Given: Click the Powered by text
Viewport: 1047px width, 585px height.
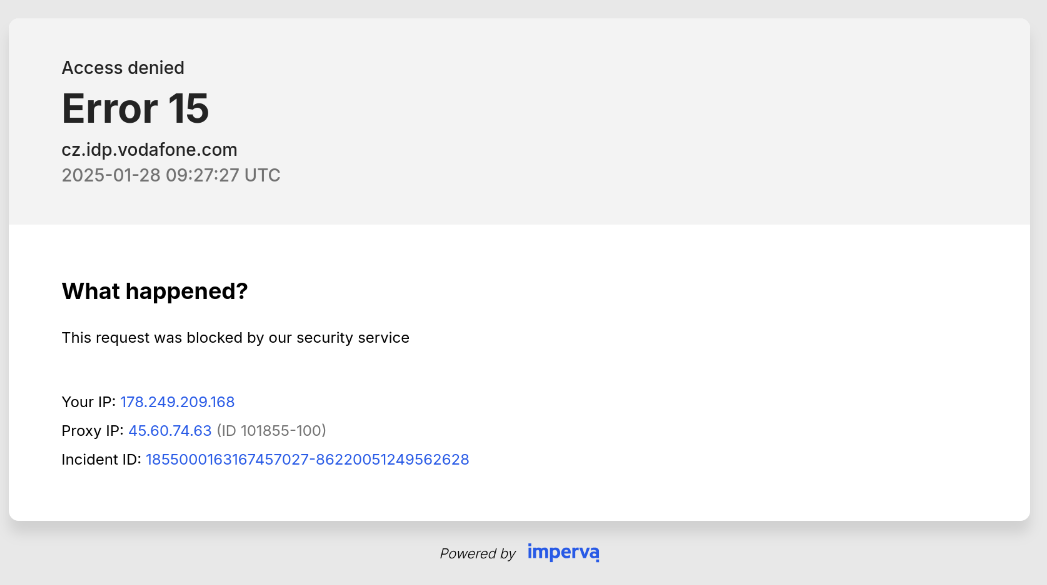Looking at the screenshot, I should pyautogui.click(x=477, y=554).
